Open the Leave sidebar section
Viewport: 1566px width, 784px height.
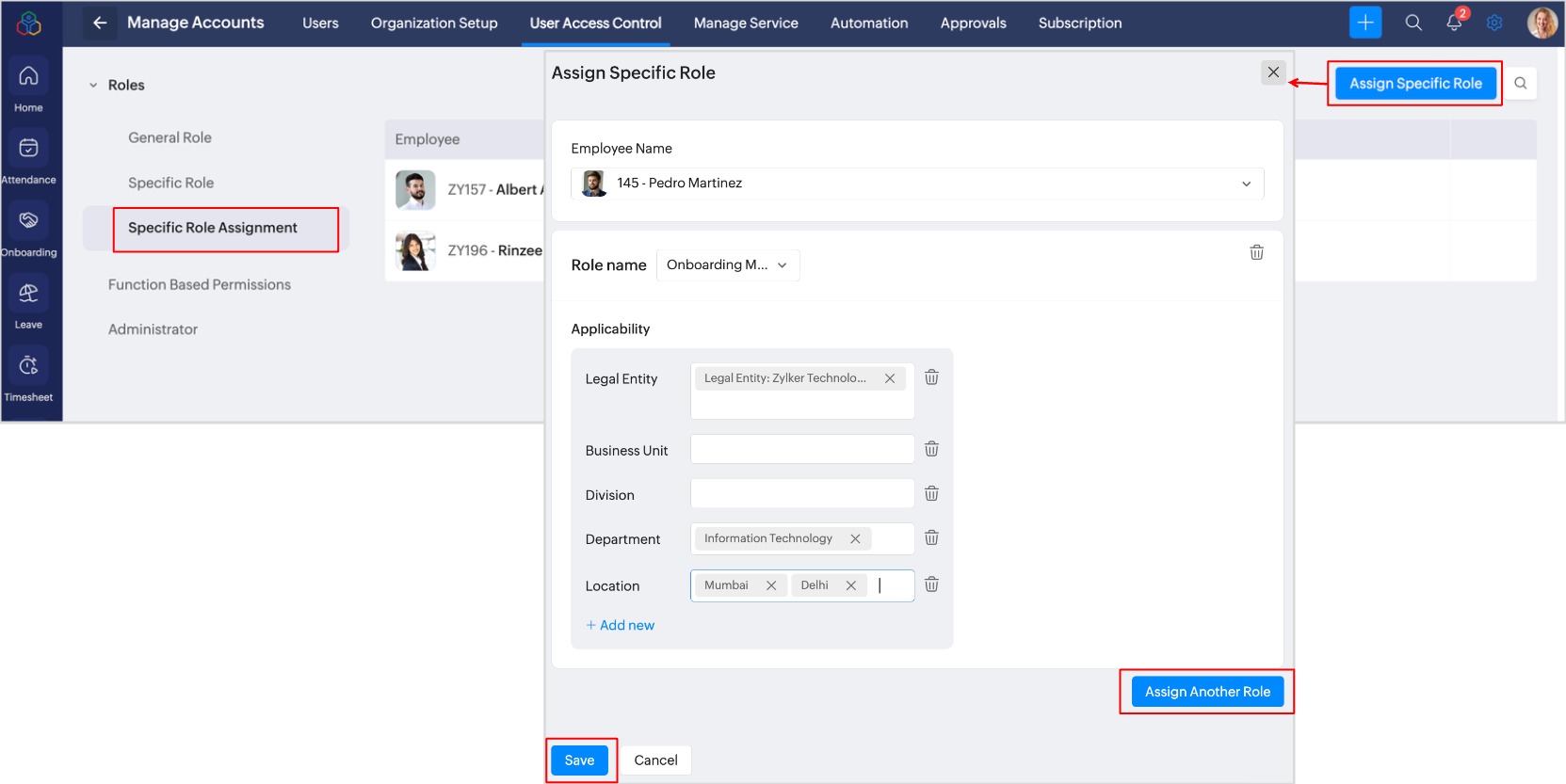coord(28,303)
